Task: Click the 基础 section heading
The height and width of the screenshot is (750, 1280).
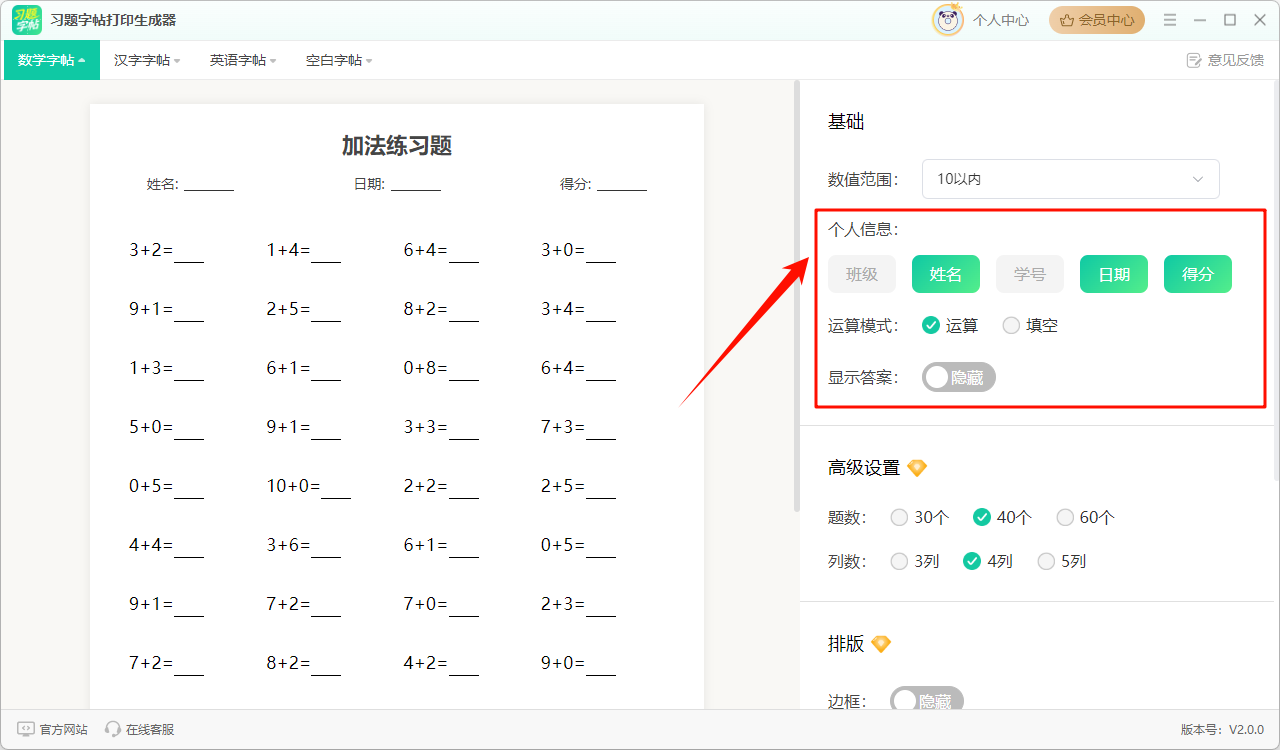Action: tap(846, 122)
